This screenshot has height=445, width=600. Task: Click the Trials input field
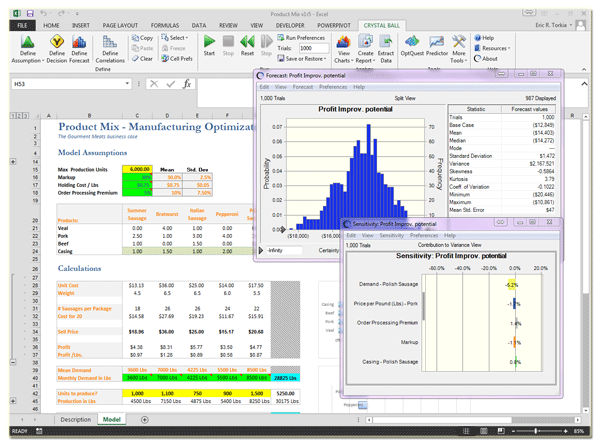[314, 48]
